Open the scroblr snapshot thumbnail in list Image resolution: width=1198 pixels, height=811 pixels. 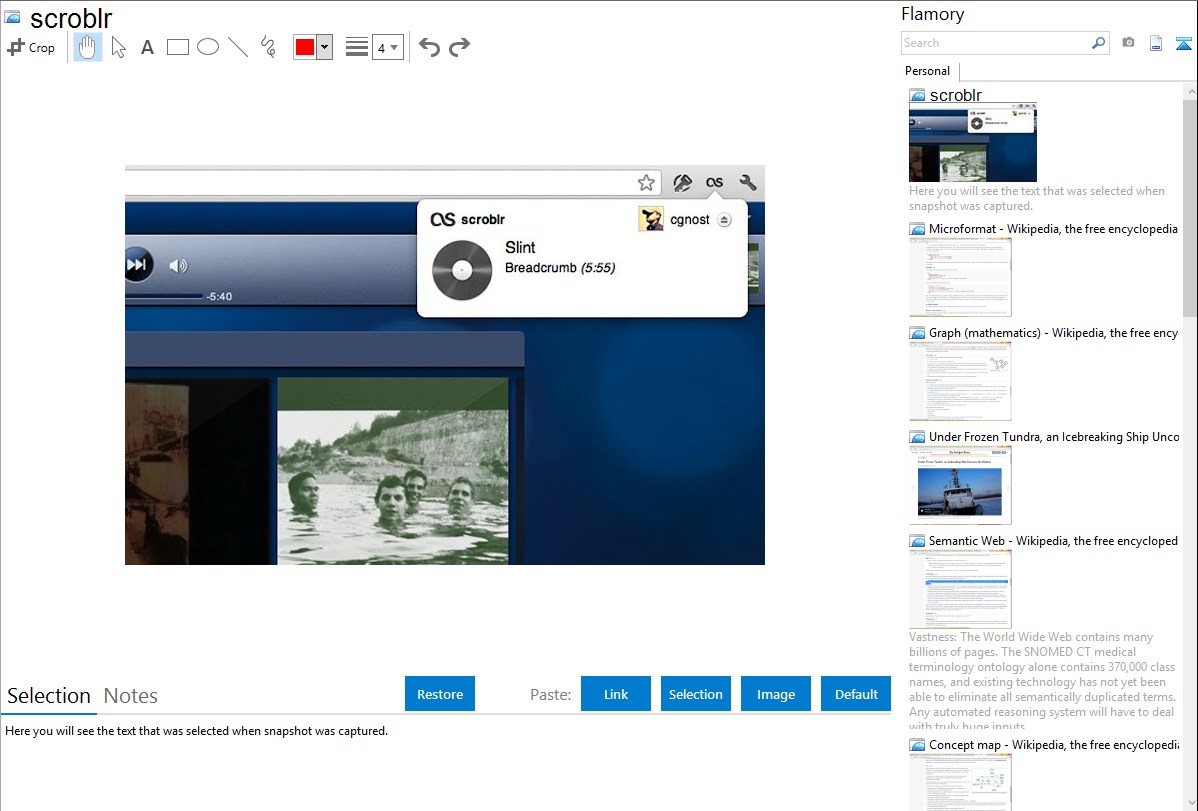pyautogui.click(x=973, y=143)
